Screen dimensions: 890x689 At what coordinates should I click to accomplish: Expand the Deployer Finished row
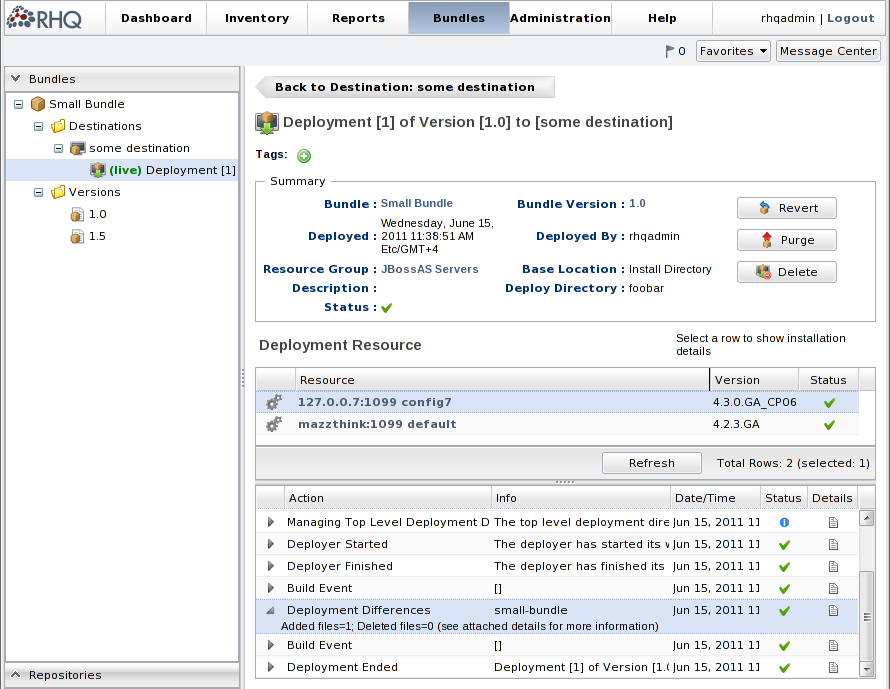tap(271, 566)
